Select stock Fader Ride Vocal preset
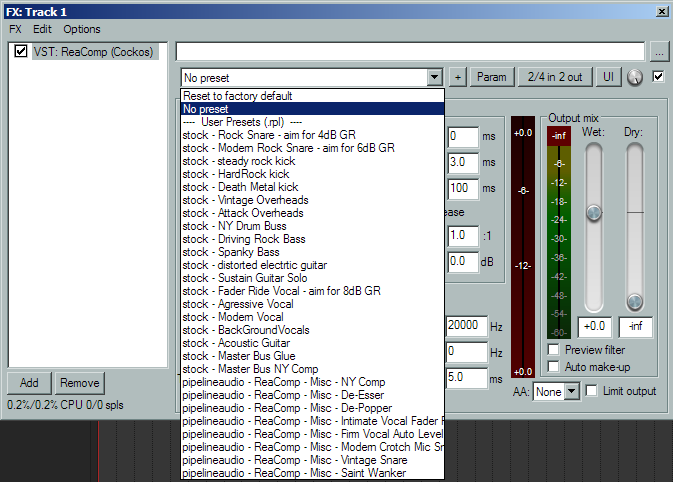Screen dimensions: 673x482 pos(312,291)
